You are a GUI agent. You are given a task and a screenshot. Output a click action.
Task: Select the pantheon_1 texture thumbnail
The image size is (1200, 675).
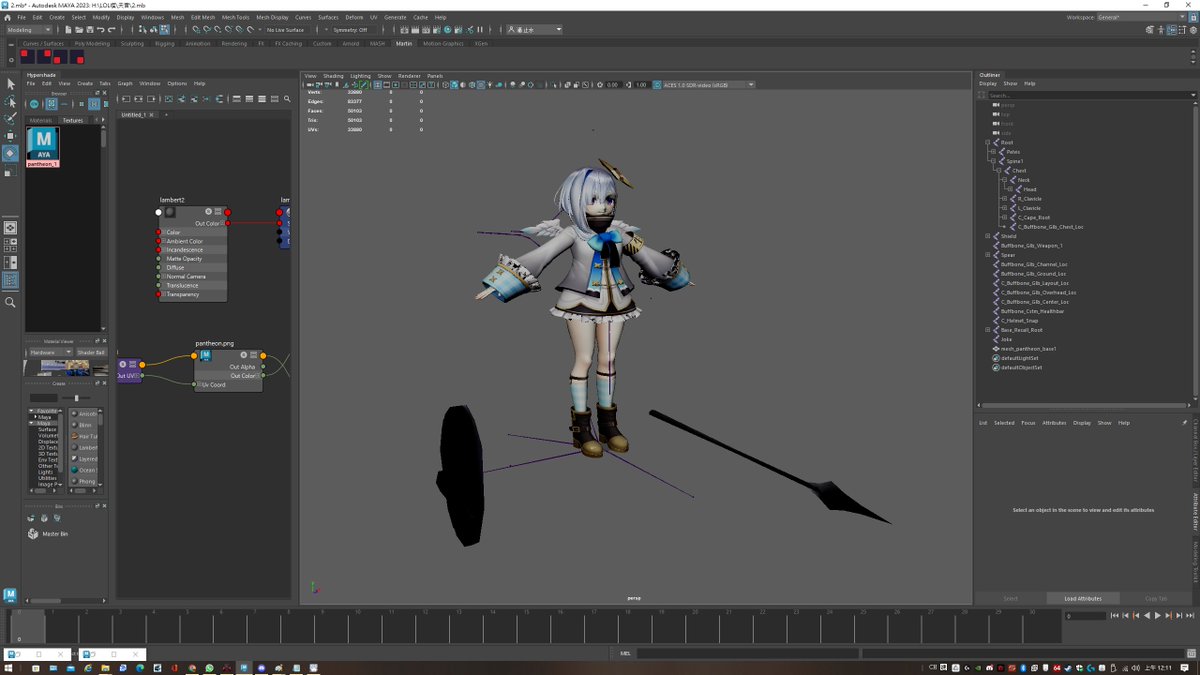click(x=43, y=147)
